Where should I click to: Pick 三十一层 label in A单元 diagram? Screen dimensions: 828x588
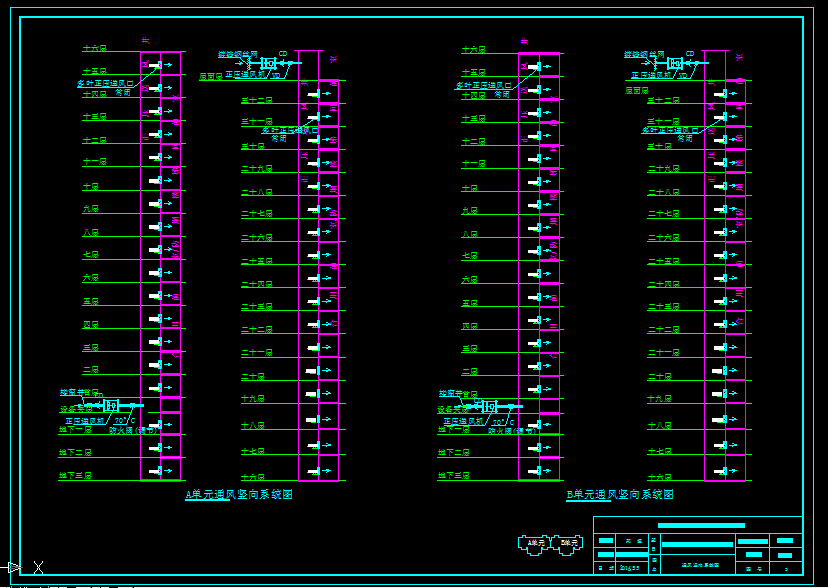257,121
